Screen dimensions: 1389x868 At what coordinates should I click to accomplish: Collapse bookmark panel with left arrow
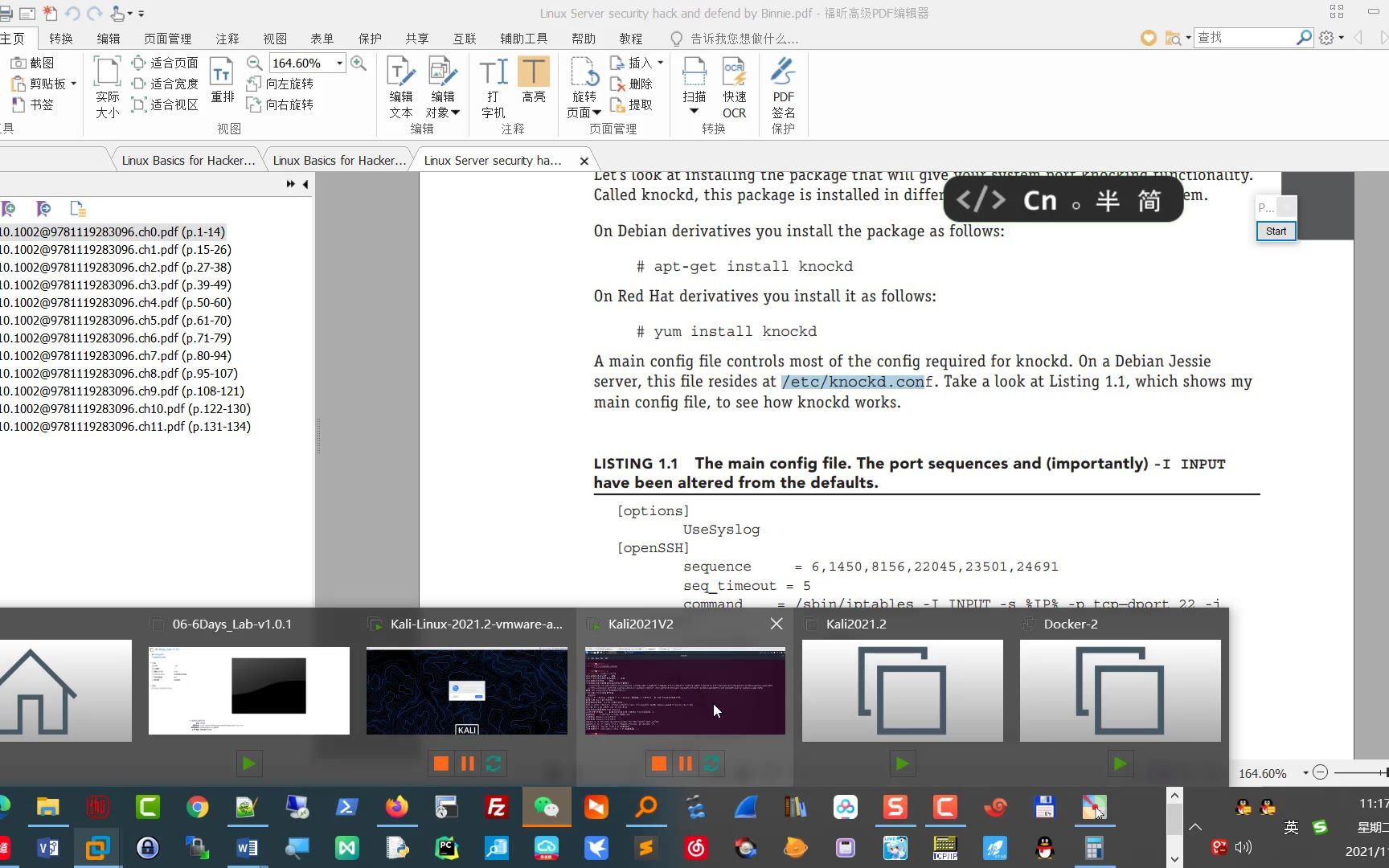(x=305, y=184)
